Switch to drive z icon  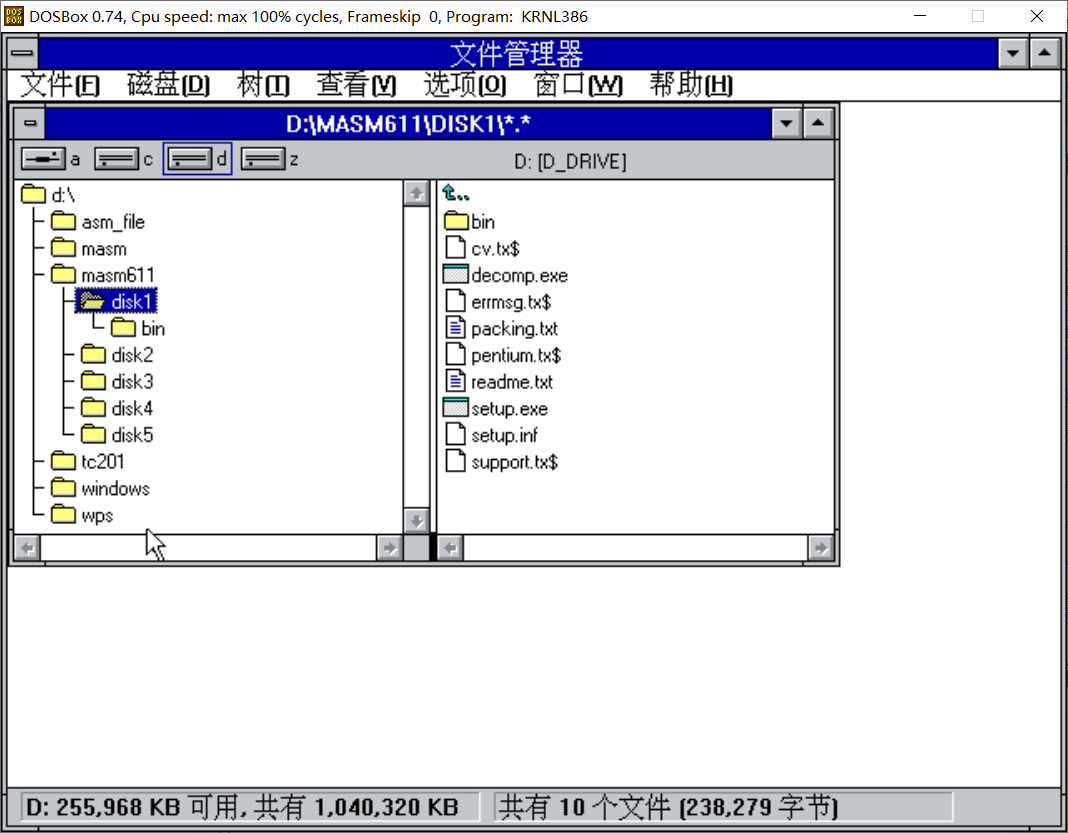pos(263,159)
